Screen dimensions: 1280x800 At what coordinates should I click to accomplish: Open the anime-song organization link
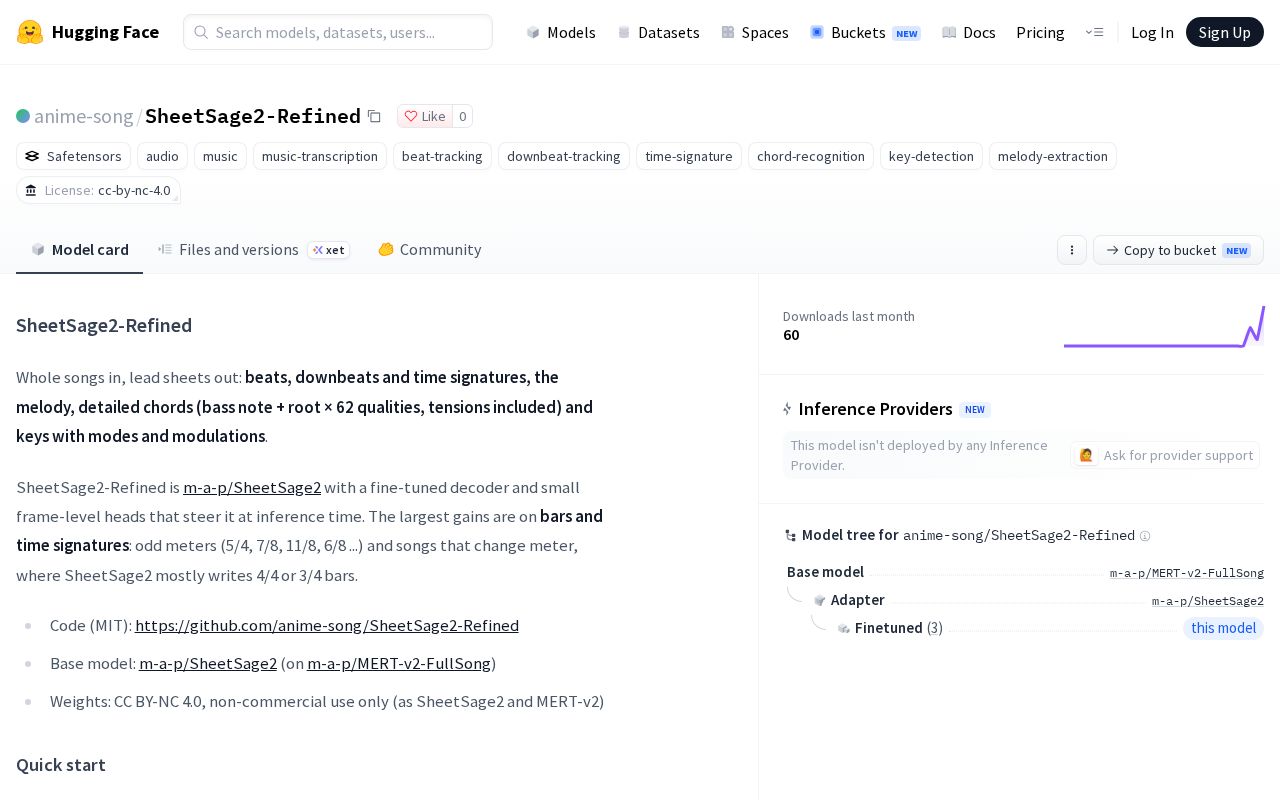coord(84,116)
